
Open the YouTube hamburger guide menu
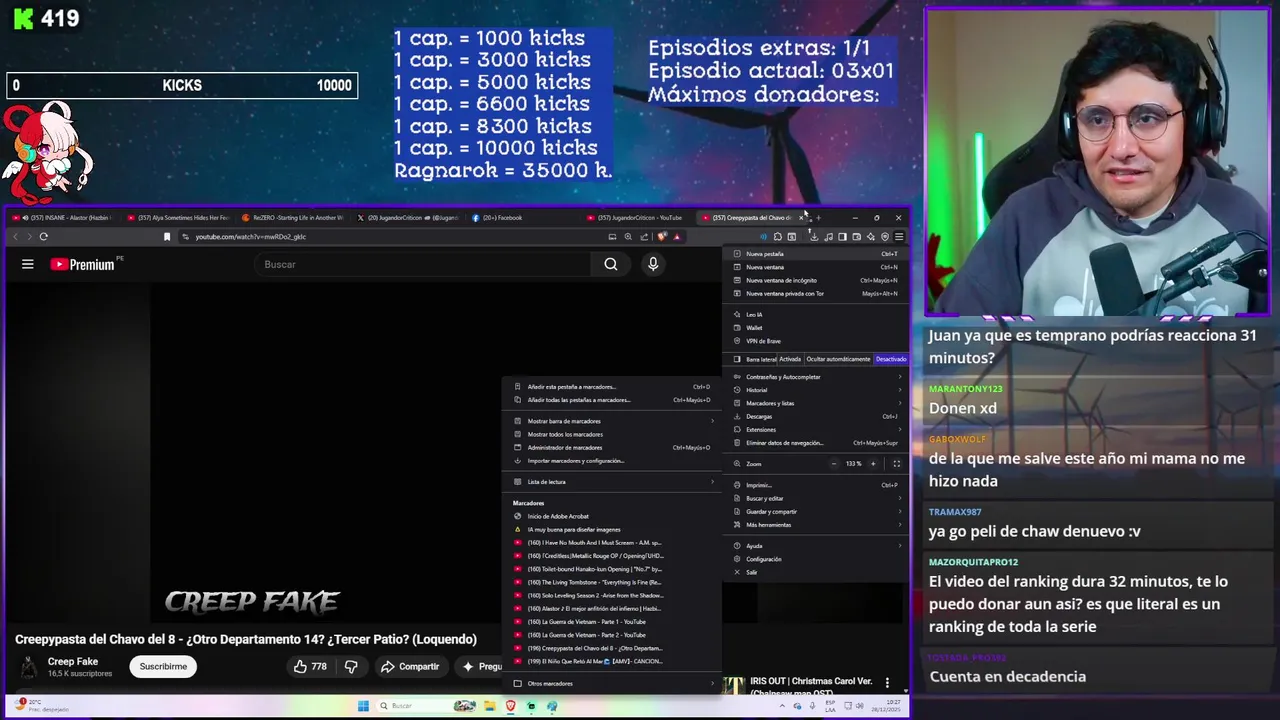[x=28, y=264]
